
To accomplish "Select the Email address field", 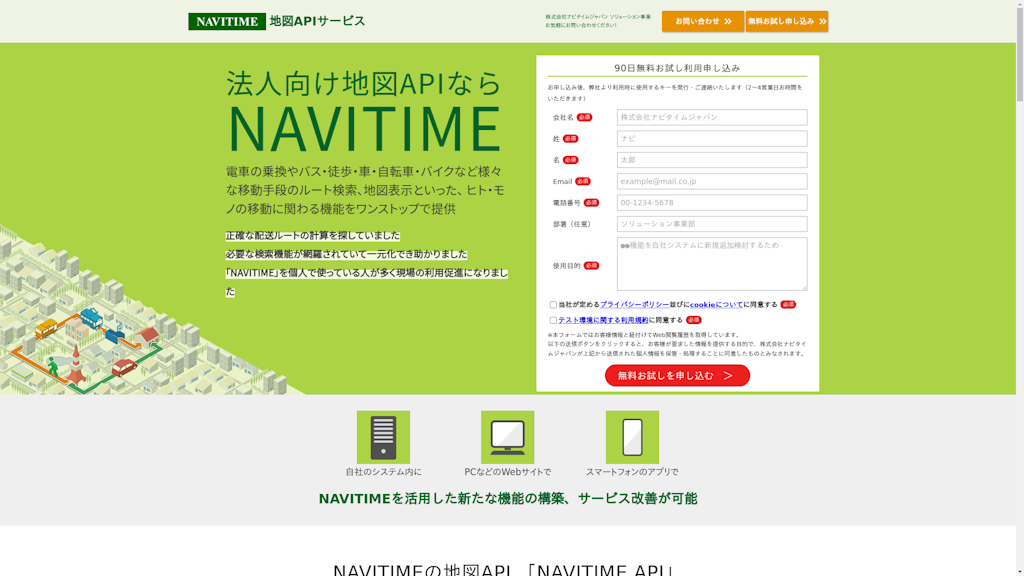I will tap(711, 182).
